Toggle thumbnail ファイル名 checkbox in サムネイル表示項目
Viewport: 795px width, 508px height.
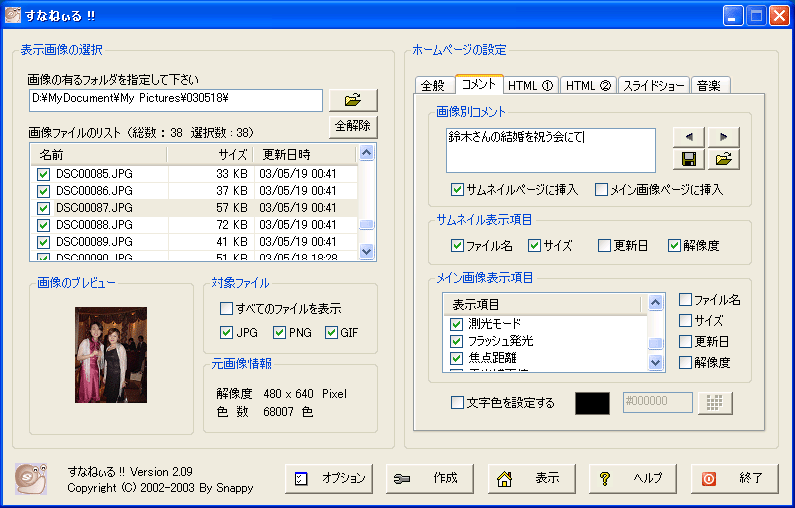(x=457, y=246)
